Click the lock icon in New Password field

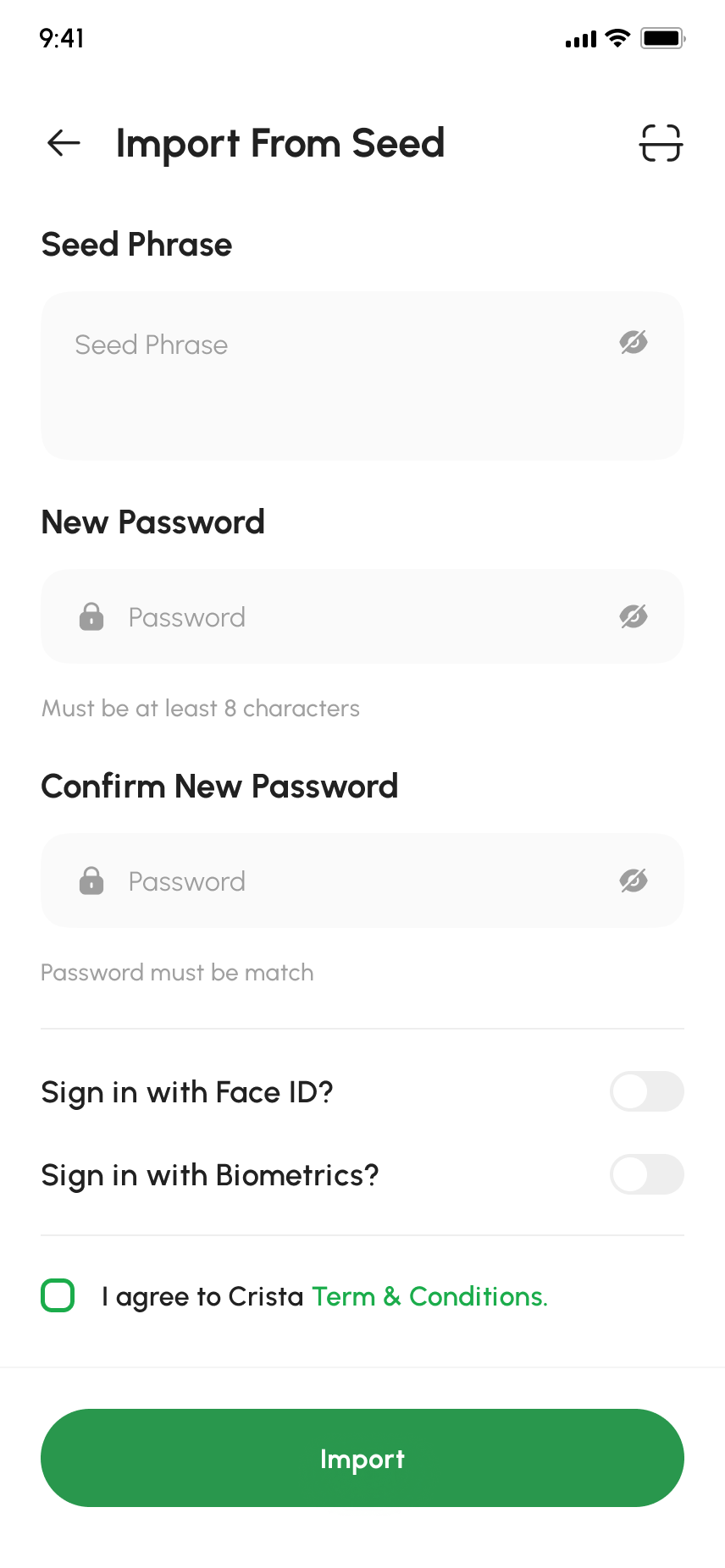91,617
